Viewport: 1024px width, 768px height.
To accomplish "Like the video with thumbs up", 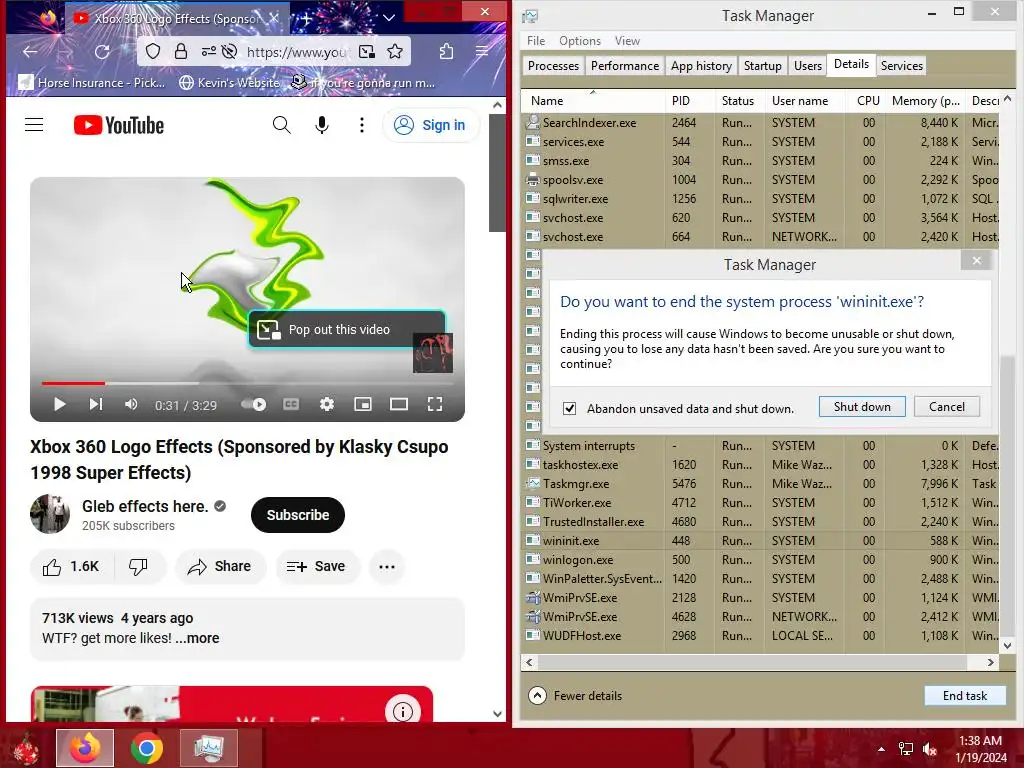I will click(71, 566).
